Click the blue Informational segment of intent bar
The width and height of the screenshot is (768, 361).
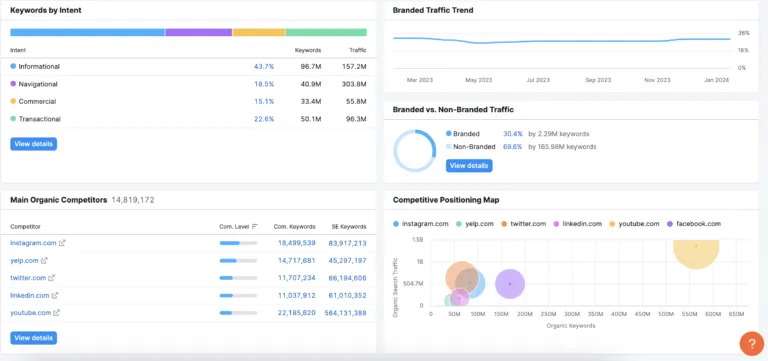(x=88, y=32)
